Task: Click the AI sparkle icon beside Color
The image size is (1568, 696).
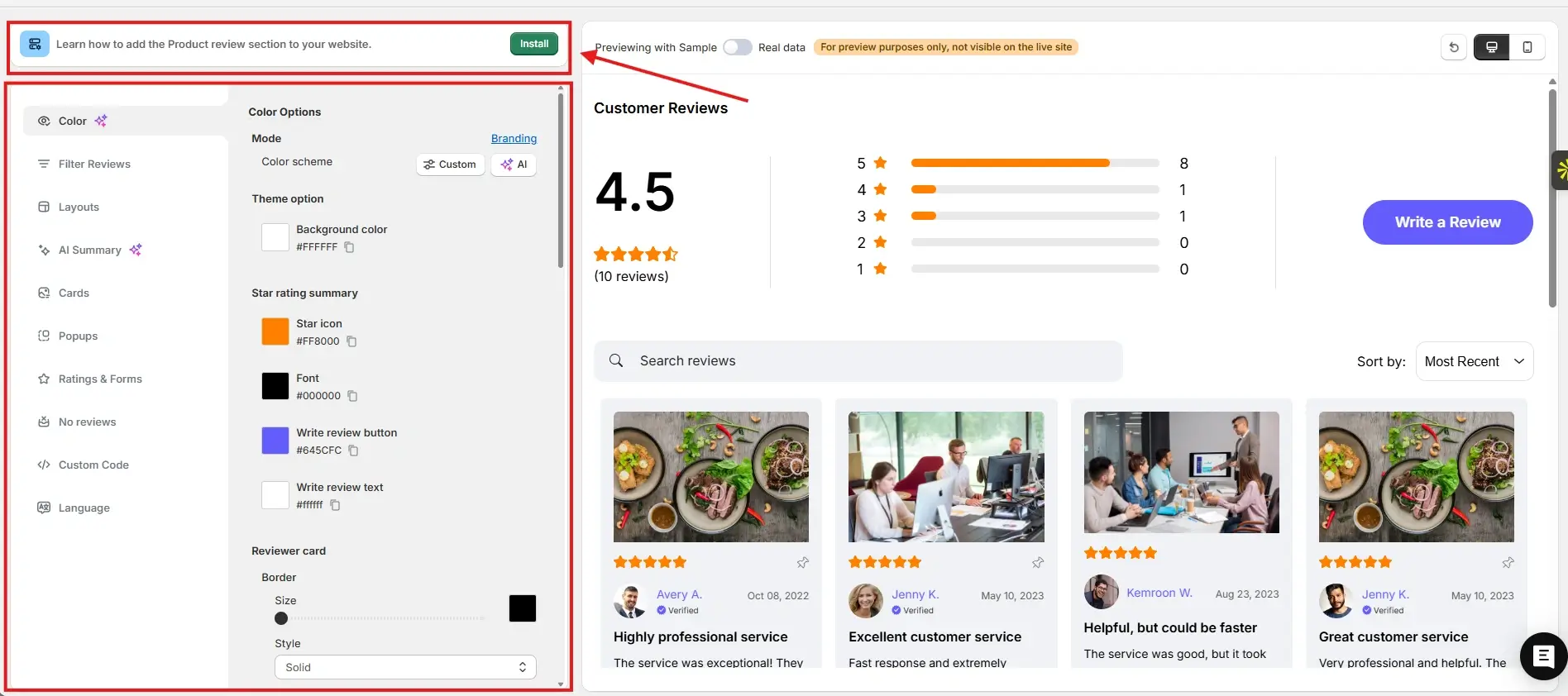Action: click(x=101, y=121)
